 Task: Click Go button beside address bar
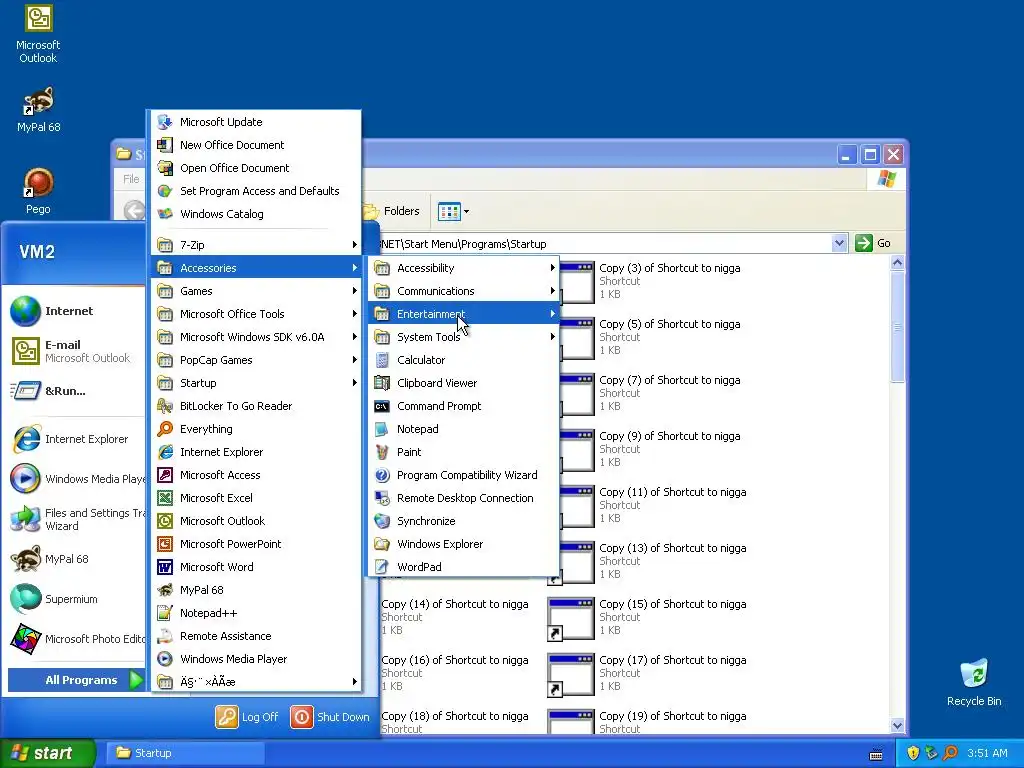873,243
